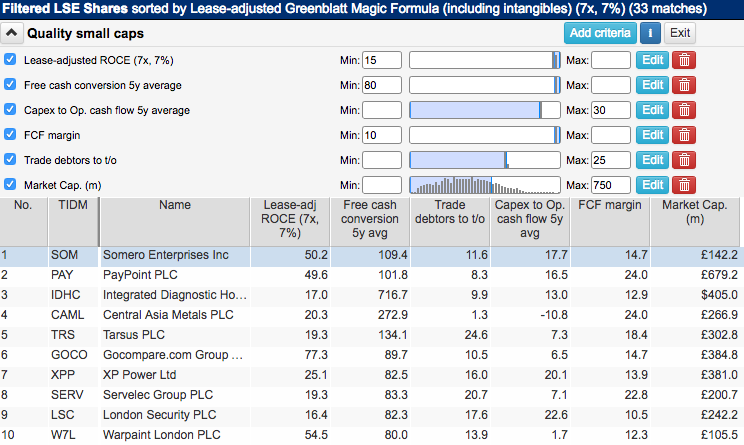Uncheck Capex to Op. cash flow 5y average
The width and height of the screenshot is (744, 445).
[10, 110]
